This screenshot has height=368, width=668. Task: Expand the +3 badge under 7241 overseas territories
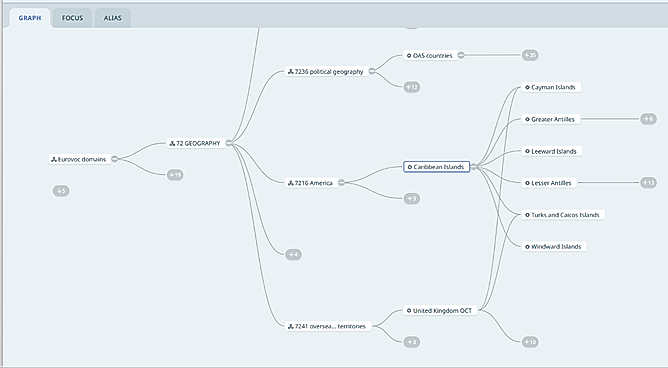click(x=412, y=342)
